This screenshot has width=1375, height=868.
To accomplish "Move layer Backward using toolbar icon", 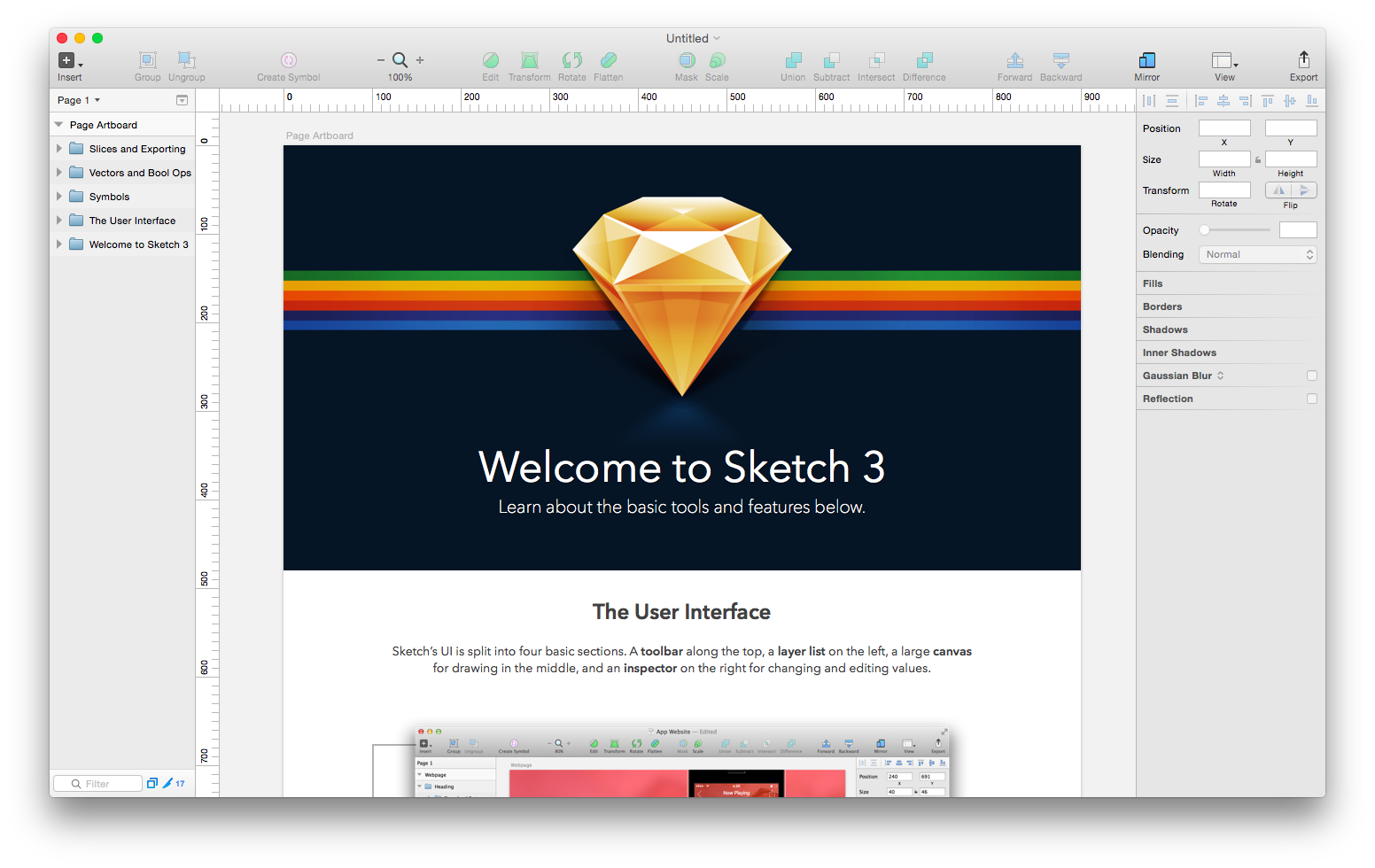I will (1061, 60).
